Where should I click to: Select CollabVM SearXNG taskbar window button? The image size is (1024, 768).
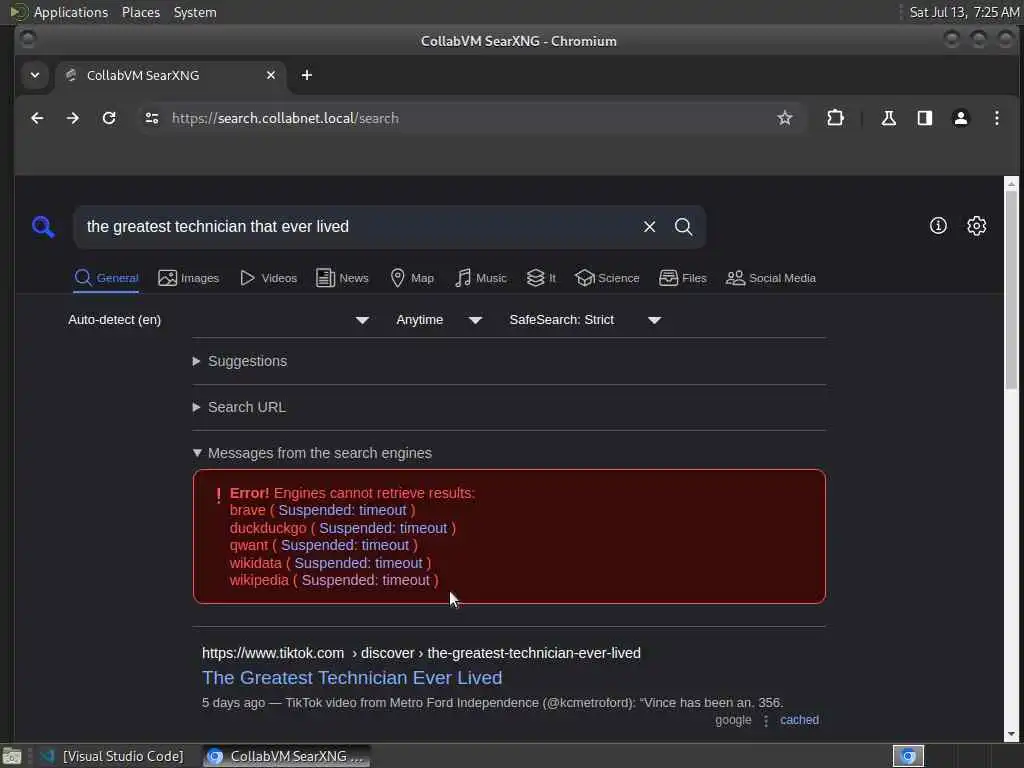click(286, 756)
